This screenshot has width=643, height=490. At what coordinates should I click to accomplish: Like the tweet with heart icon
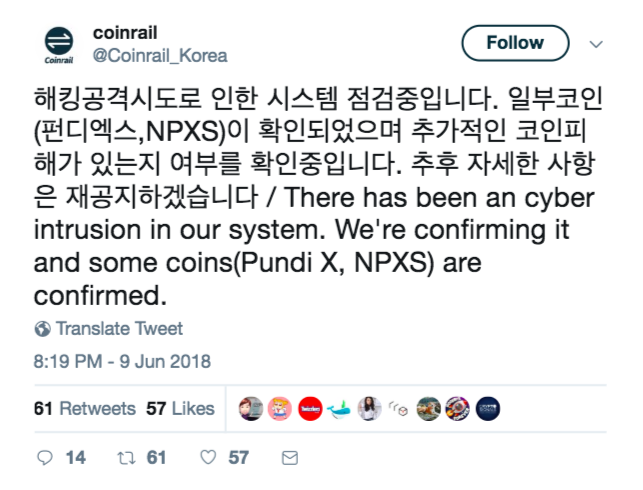(208, 457)
